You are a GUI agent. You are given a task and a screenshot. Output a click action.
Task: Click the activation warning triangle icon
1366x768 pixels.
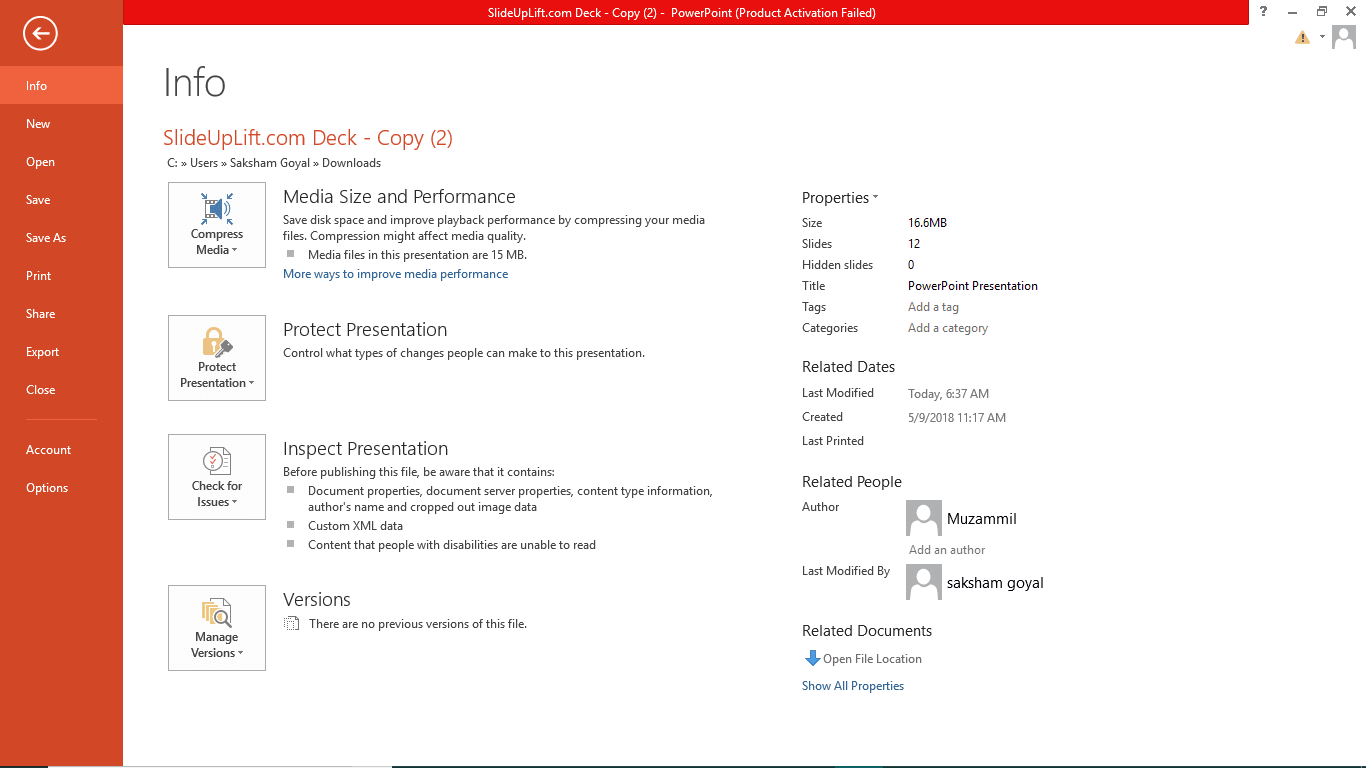1302,37
